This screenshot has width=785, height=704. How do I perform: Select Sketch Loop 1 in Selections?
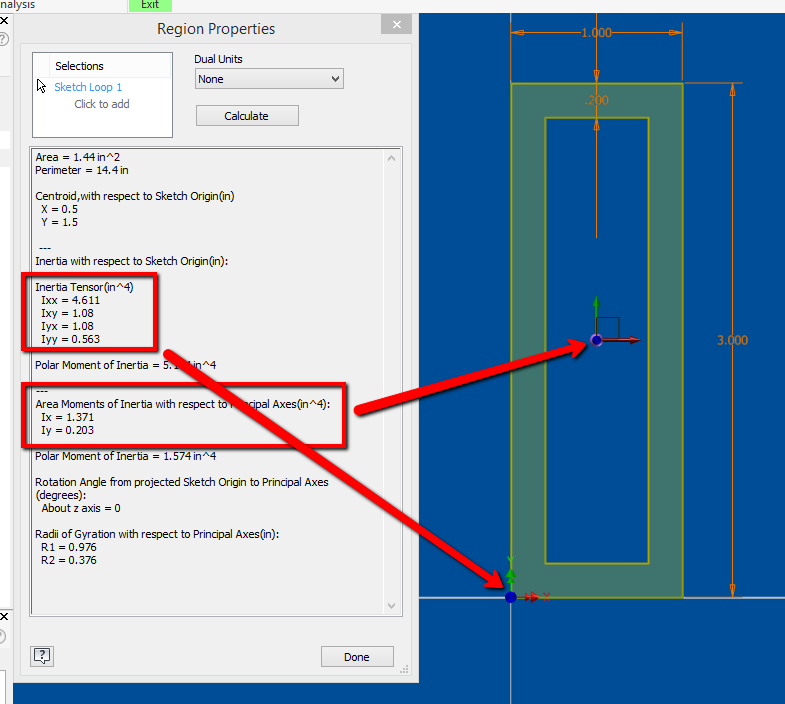88,87
